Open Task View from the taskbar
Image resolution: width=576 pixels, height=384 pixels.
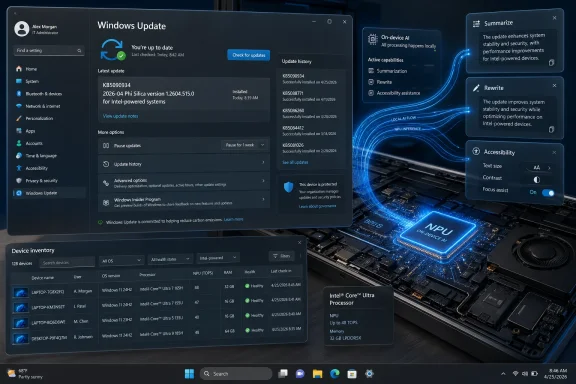tap(283, 374)
